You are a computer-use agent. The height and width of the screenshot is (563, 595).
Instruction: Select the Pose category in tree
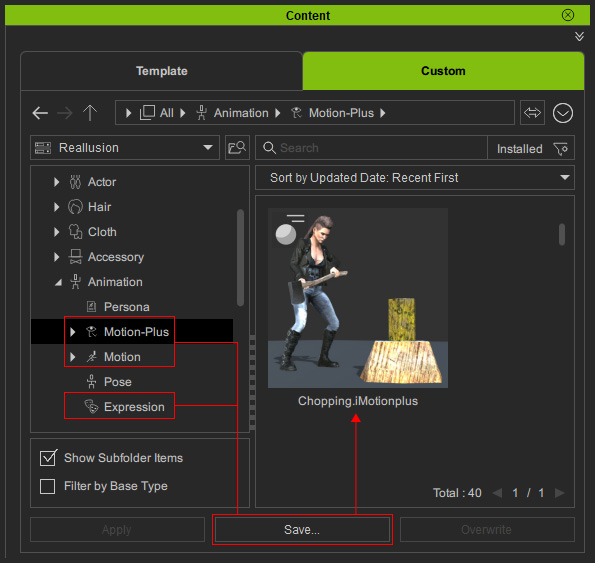click(118, 382)
